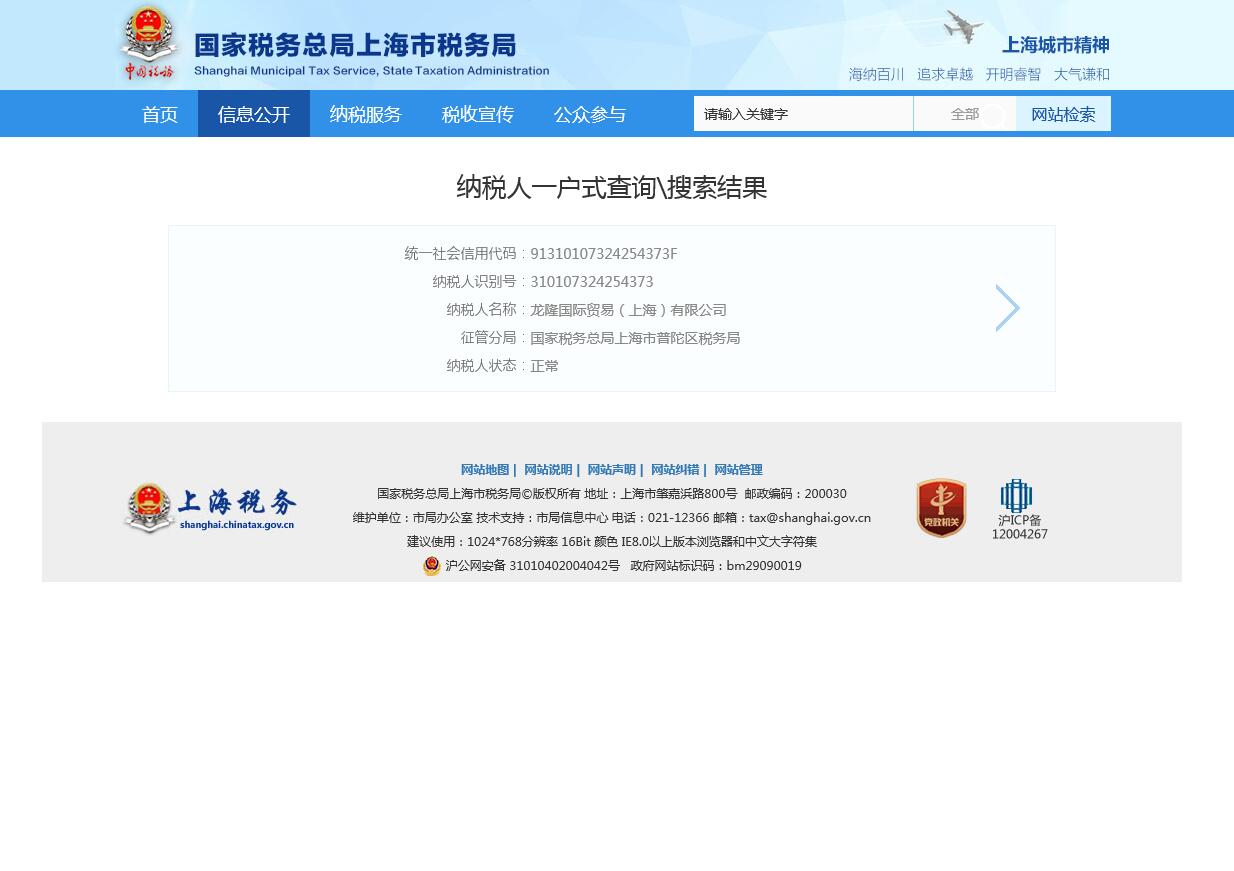The height and width of the screenshot is (871, 1234).
Task: Go to the 首页 menu item
Action: tap(160, 114)
